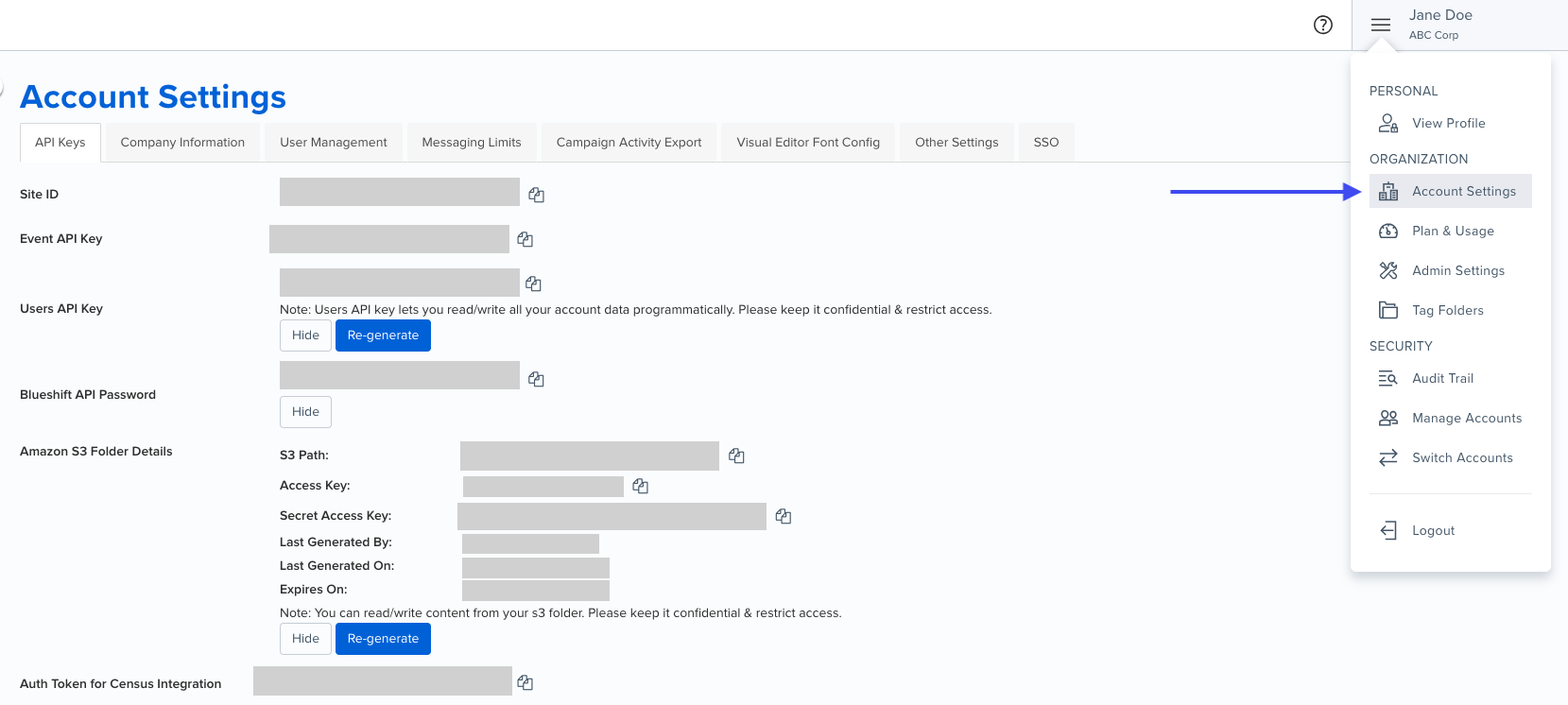Copy the Site ID value

pyautogui.click(x=536, y=195)
